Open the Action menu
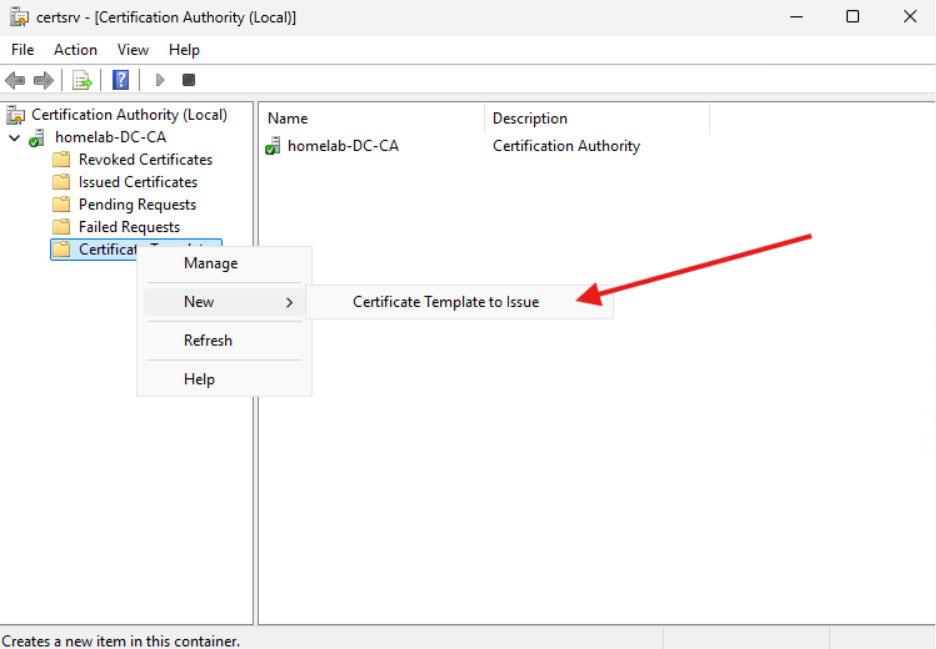936x649 pixels. click(x=75, y=49)
